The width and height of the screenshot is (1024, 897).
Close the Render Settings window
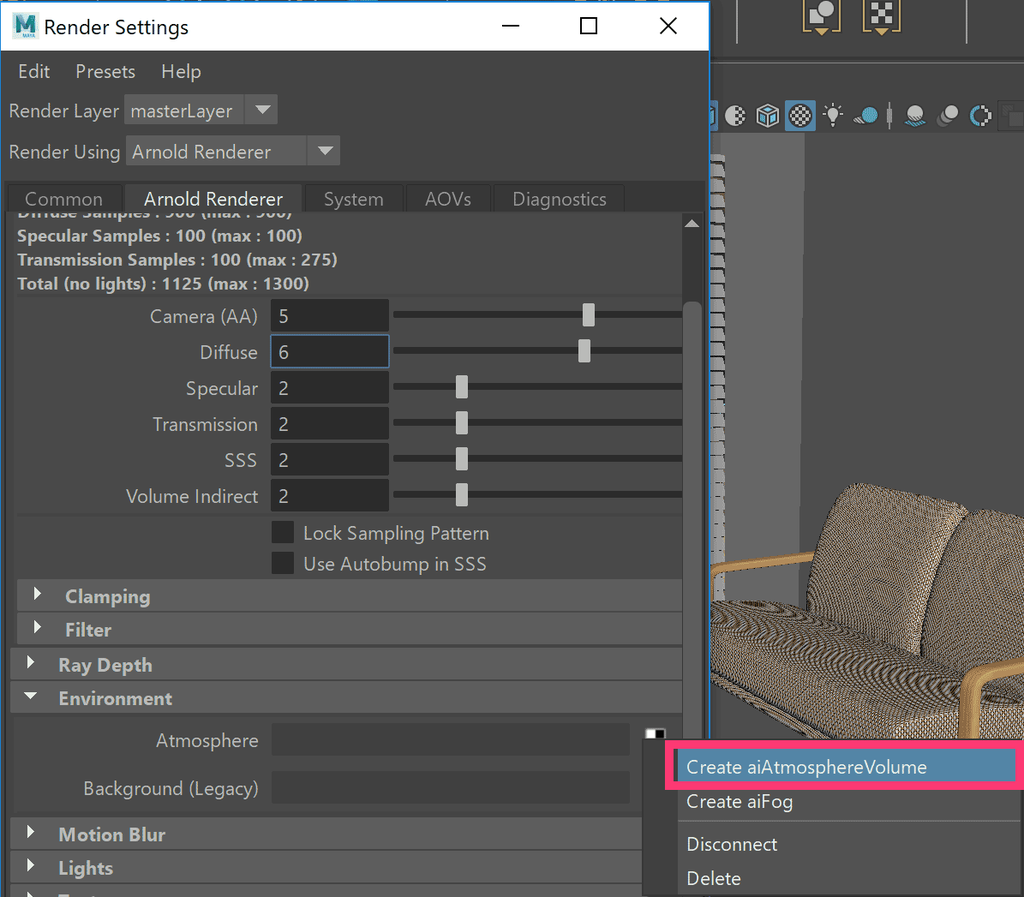click(x=668, y=26)
